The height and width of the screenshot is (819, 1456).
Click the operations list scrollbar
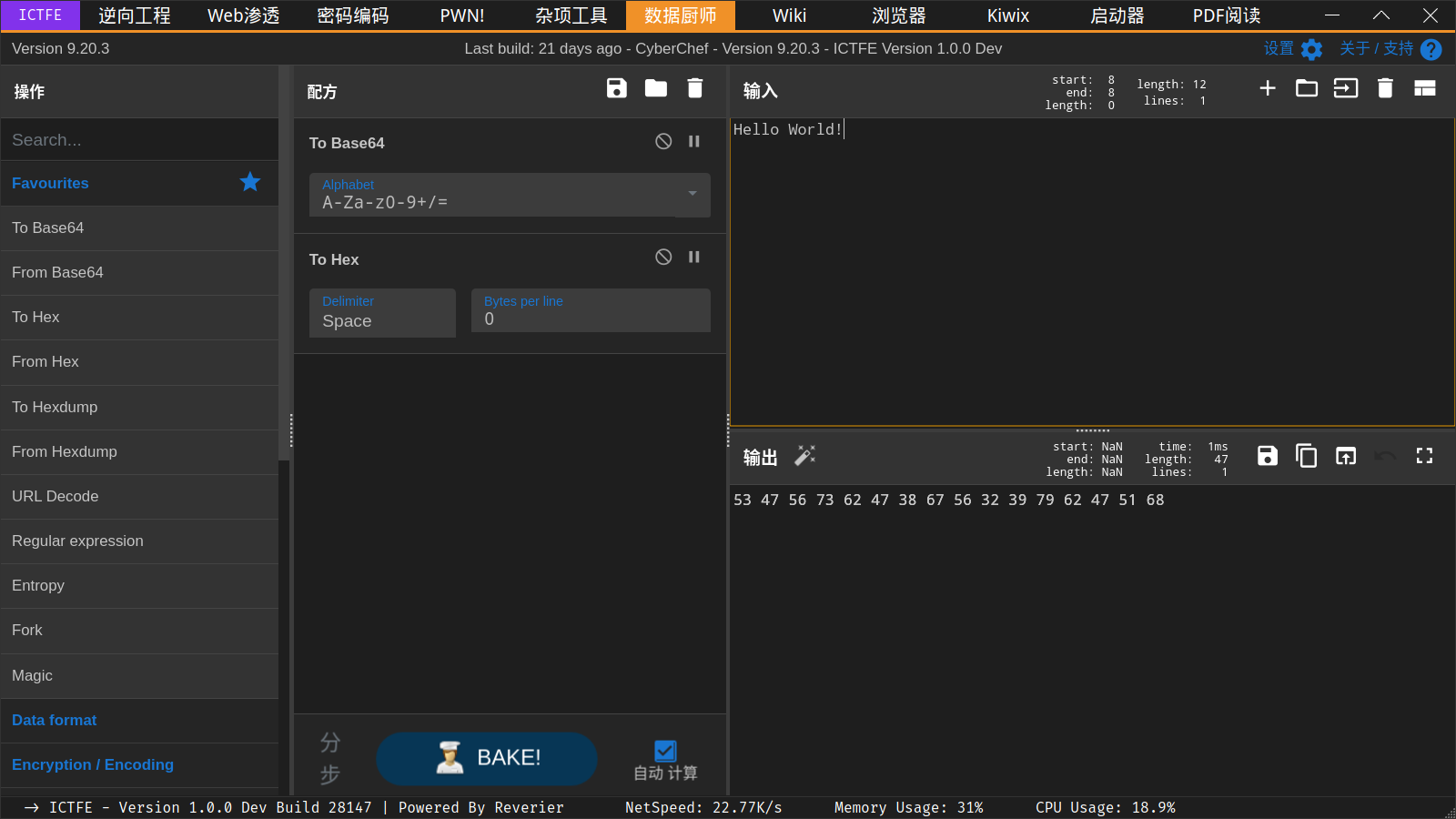[284, 264]
